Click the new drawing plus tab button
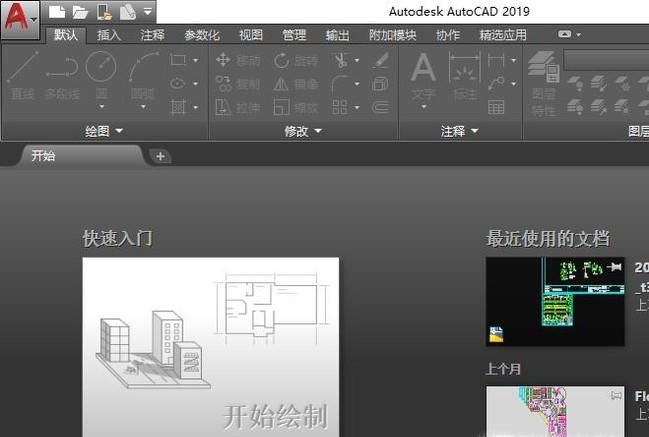 tap(160, 156)
